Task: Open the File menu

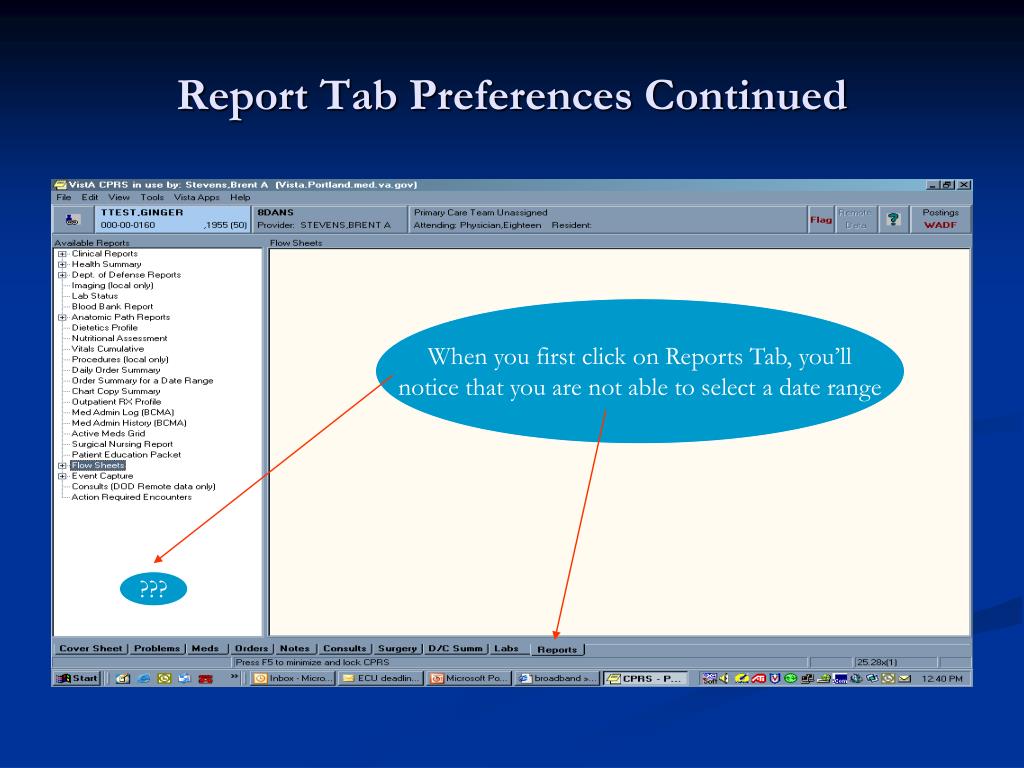Action: tap(63, 197)
